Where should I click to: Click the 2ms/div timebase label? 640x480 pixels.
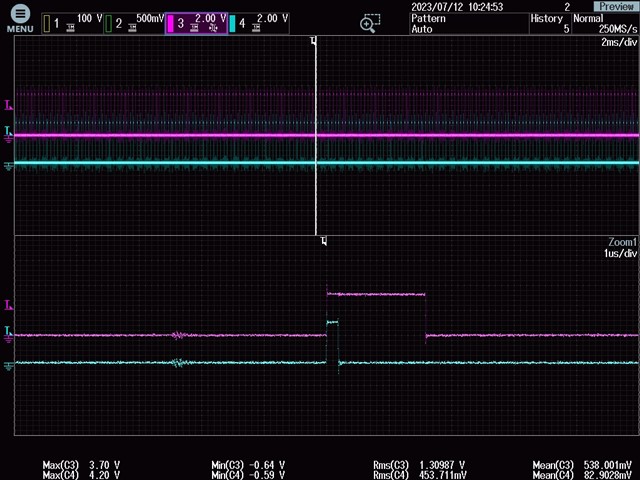click(x=619, y=42)
